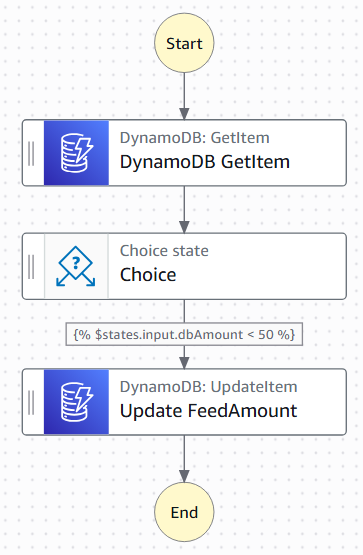
Task: Click the arrowhead from condition into Update FeedAmount
Action: pos(184,363)
